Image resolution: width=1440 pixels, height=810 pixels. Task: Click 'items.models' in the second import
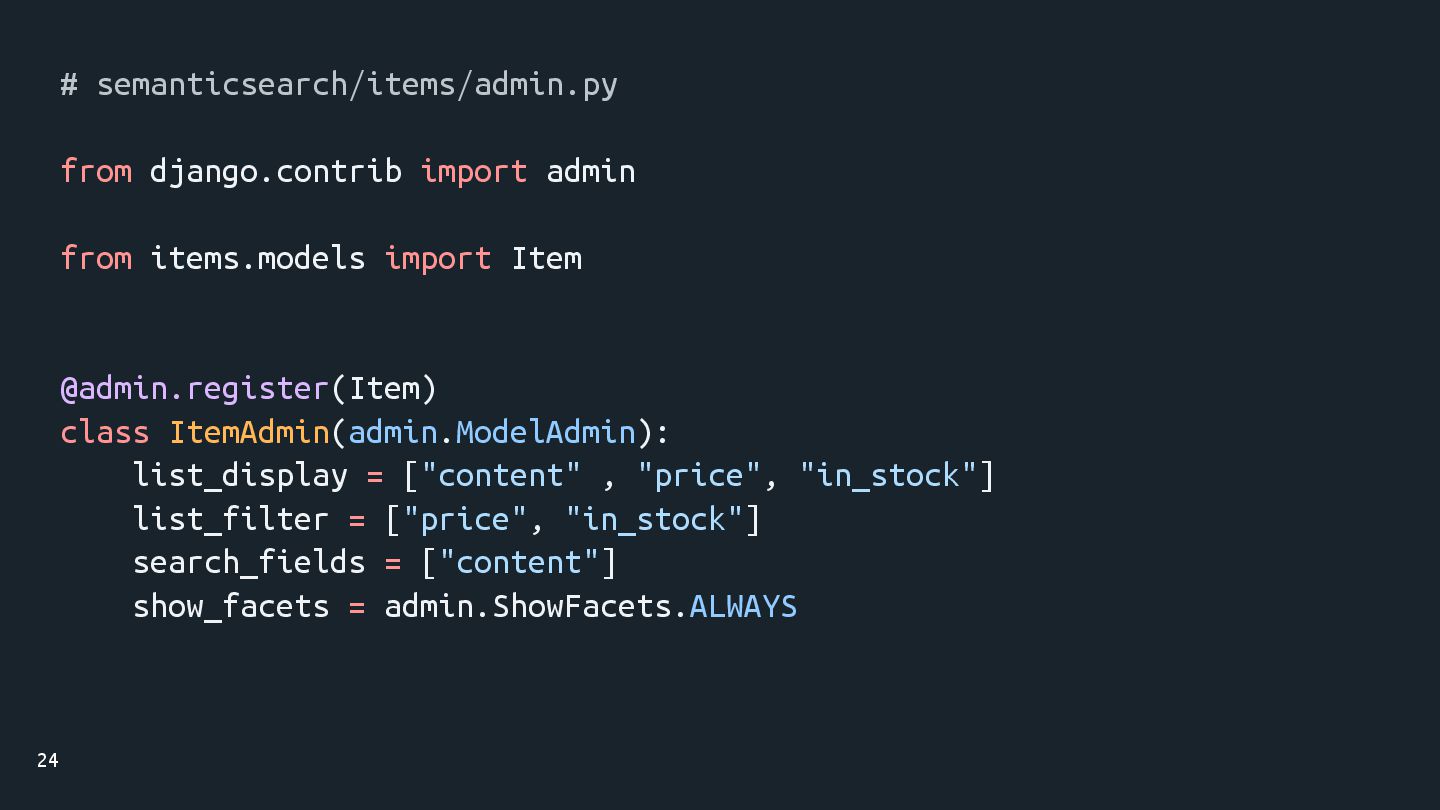coord(257,258)
